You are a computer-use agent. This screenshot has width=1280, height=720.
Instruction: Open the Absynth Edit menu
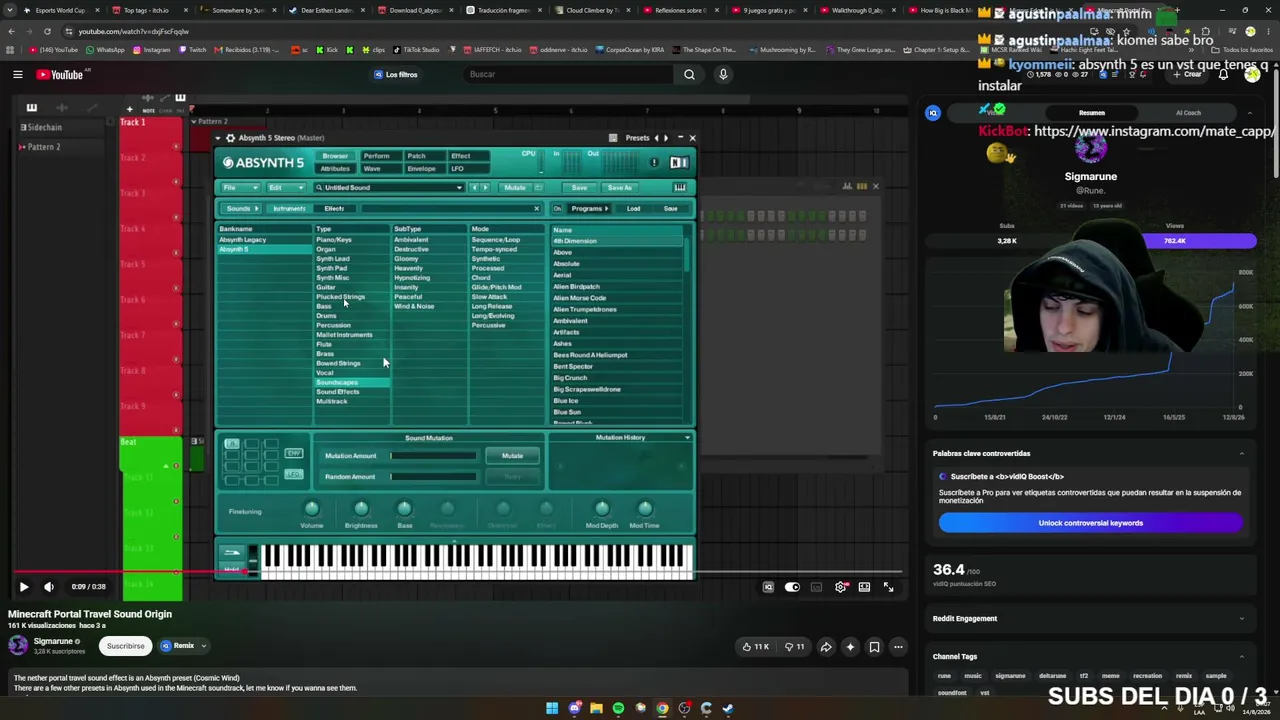[x=284, y=188]
